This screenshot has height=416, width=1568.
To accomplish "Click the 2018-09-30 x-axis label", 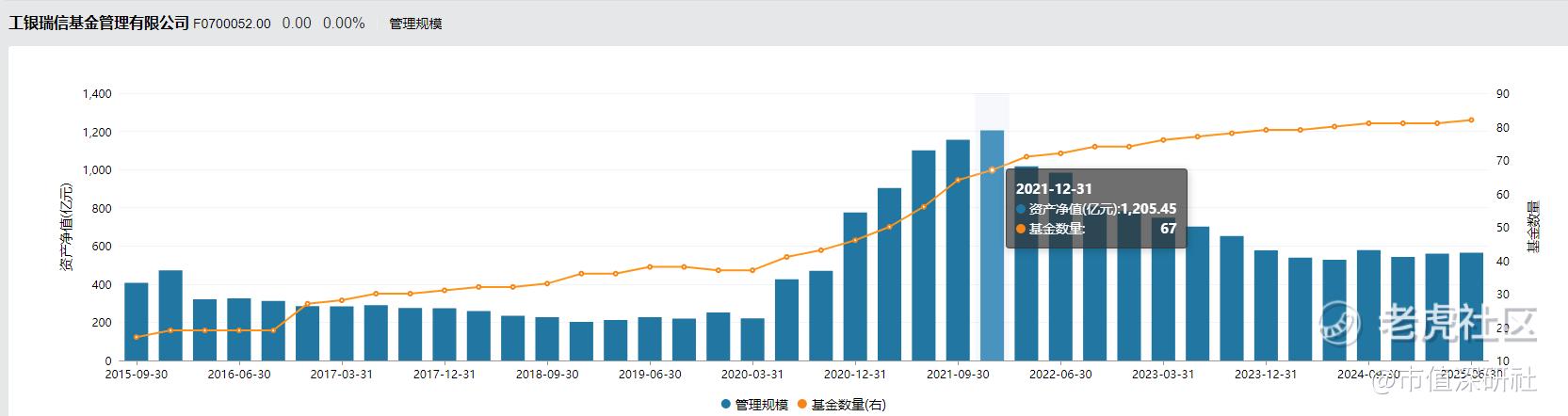I will (547, 374).
